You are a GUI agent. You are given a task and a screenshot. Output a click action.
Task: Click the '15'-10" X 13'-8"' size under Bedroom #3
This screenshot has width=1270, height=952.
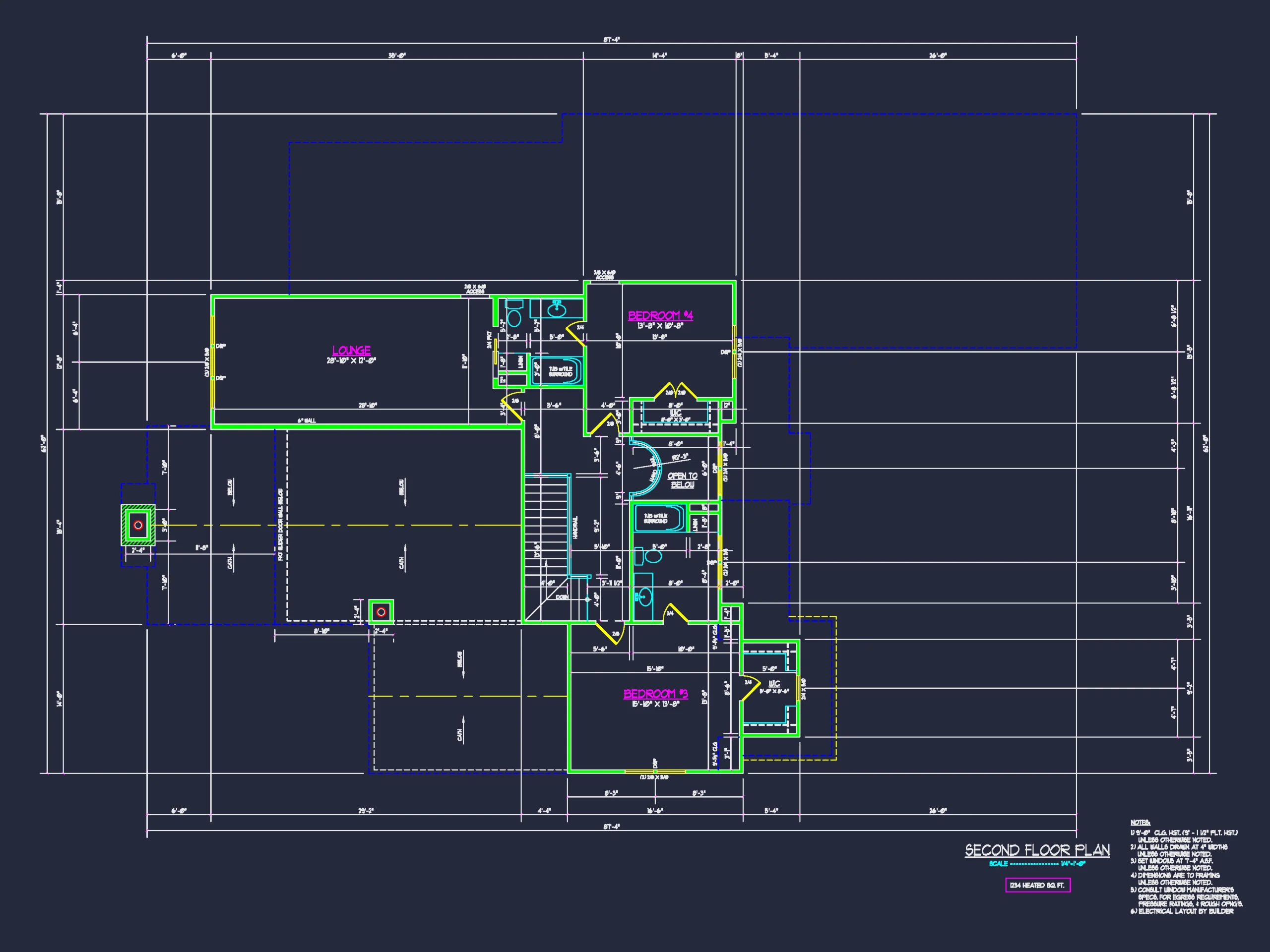click(656, 704)
